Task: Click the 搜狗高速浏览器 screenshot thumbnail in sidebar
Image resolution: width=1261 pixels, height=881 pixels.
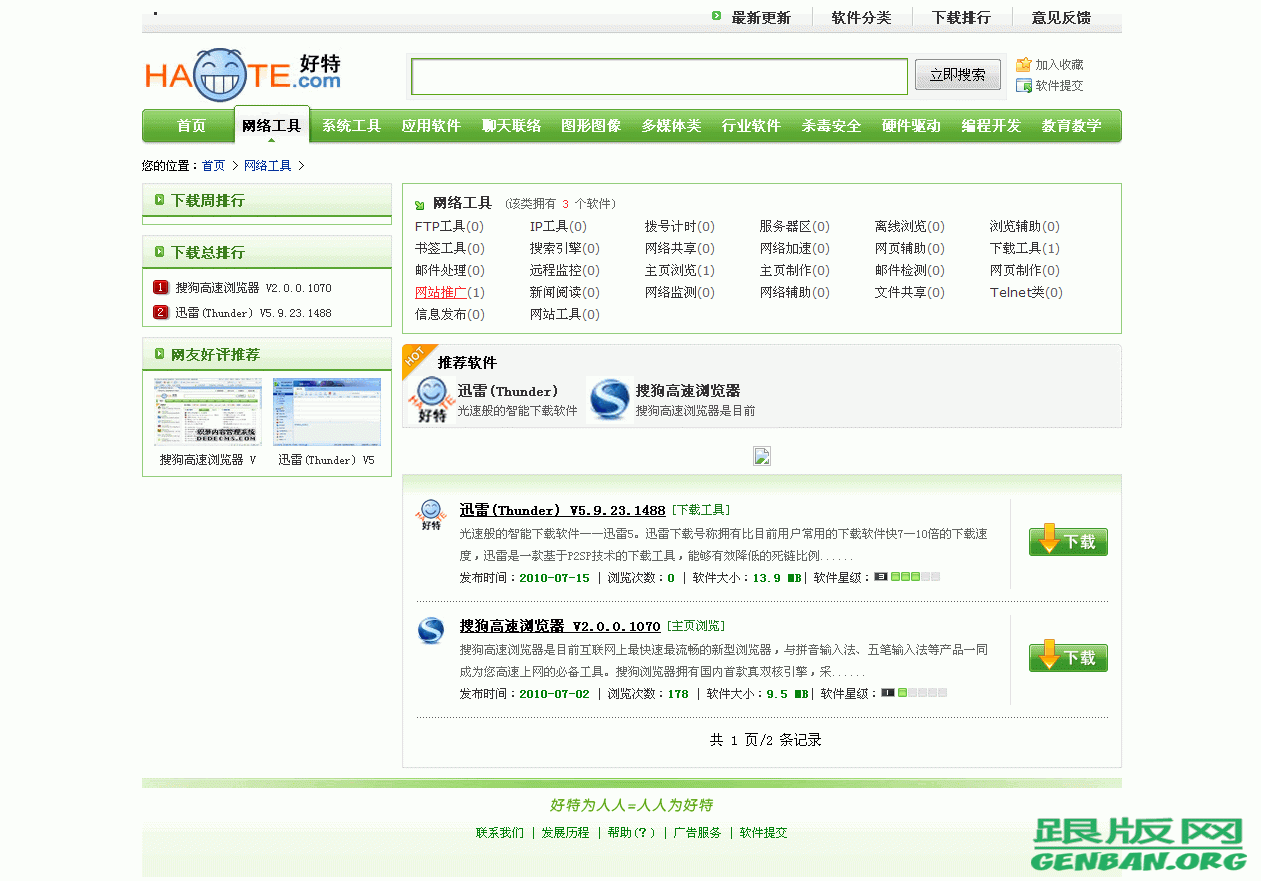Action: pyautogui.click(x=206, y=411)
